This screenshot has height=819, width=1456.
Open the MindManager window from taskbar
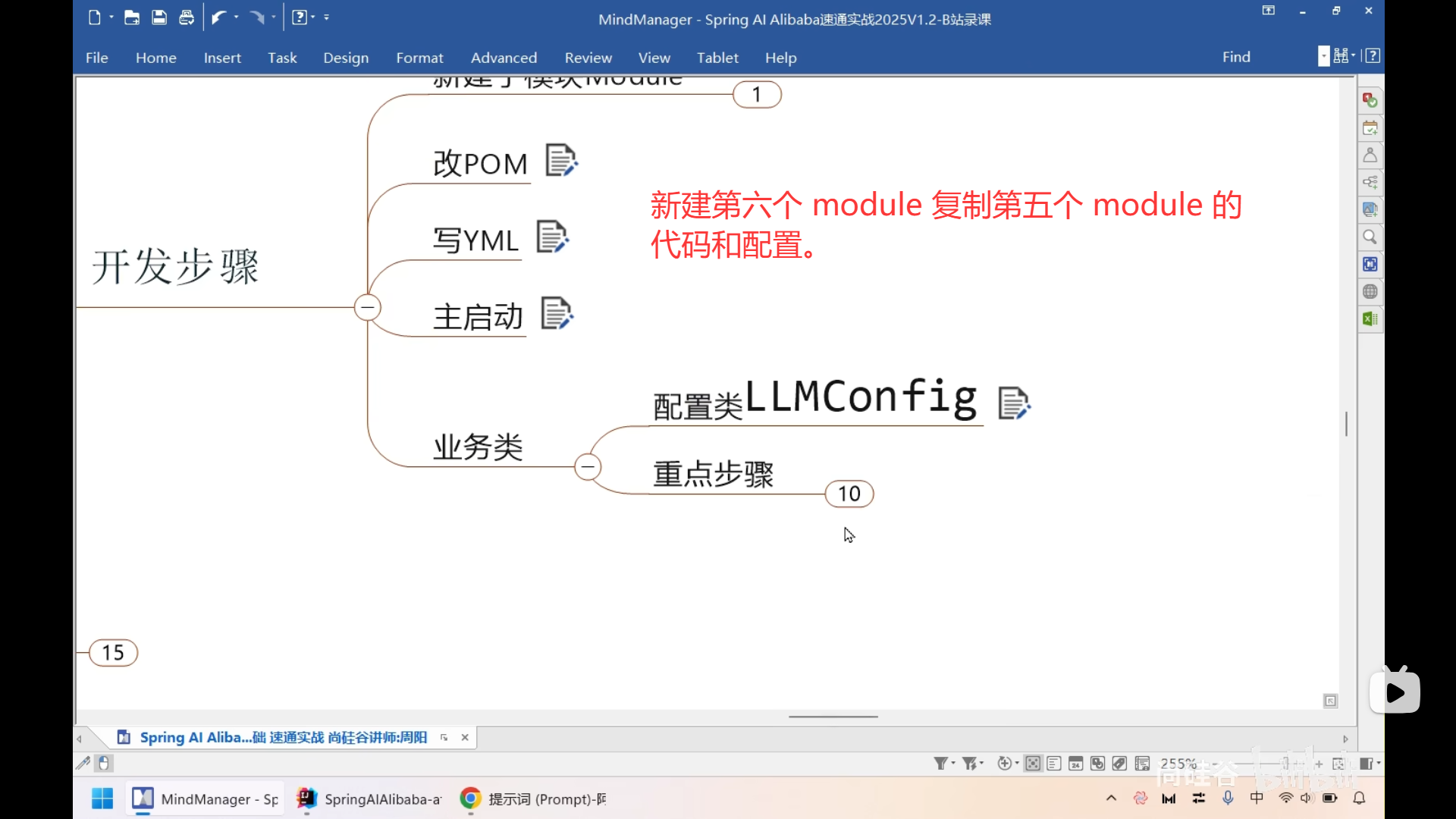[203, 799]
